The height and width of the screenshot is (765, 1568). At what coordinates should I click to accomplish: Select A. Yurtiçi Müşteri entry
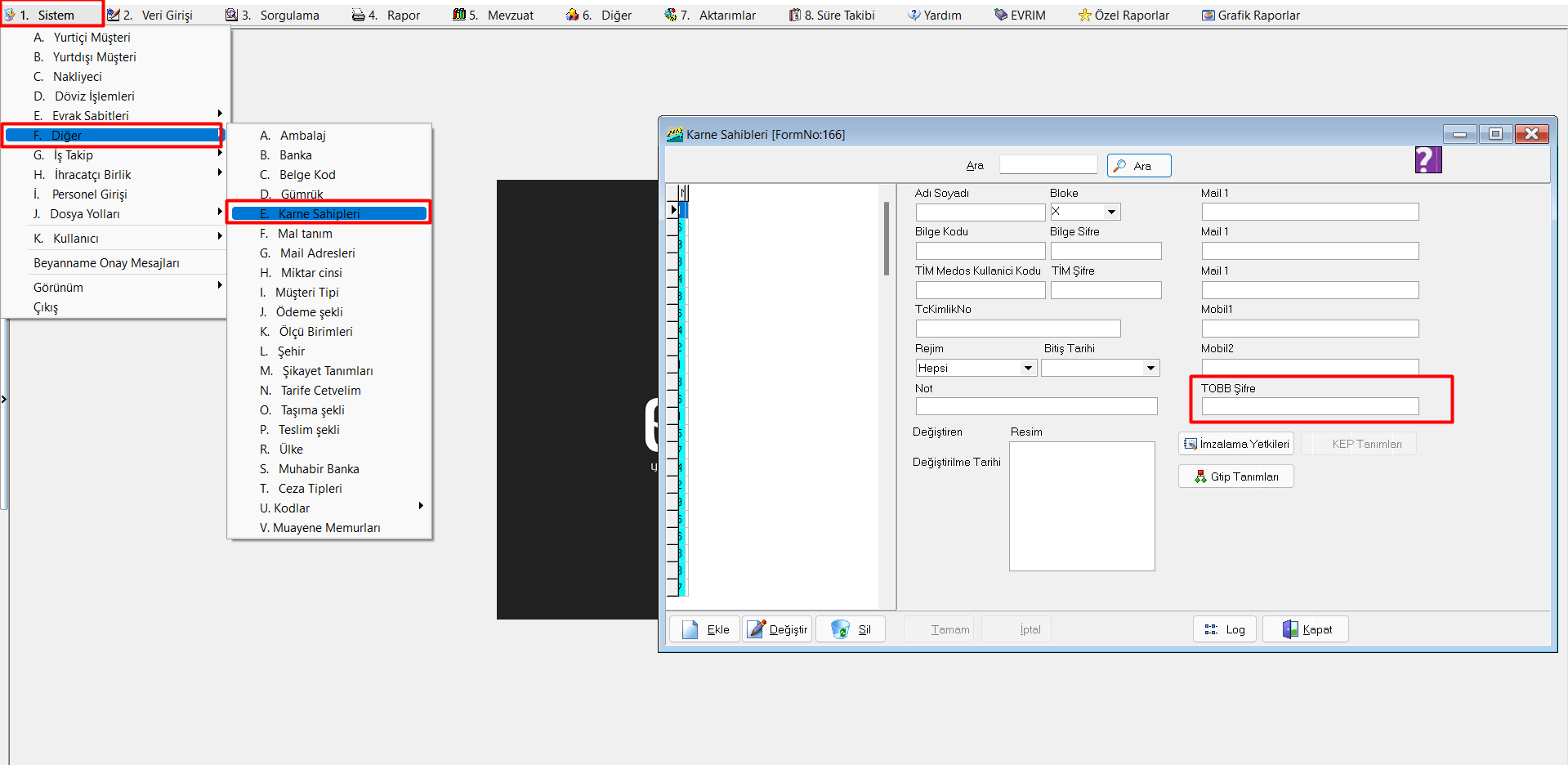[114, 37]
